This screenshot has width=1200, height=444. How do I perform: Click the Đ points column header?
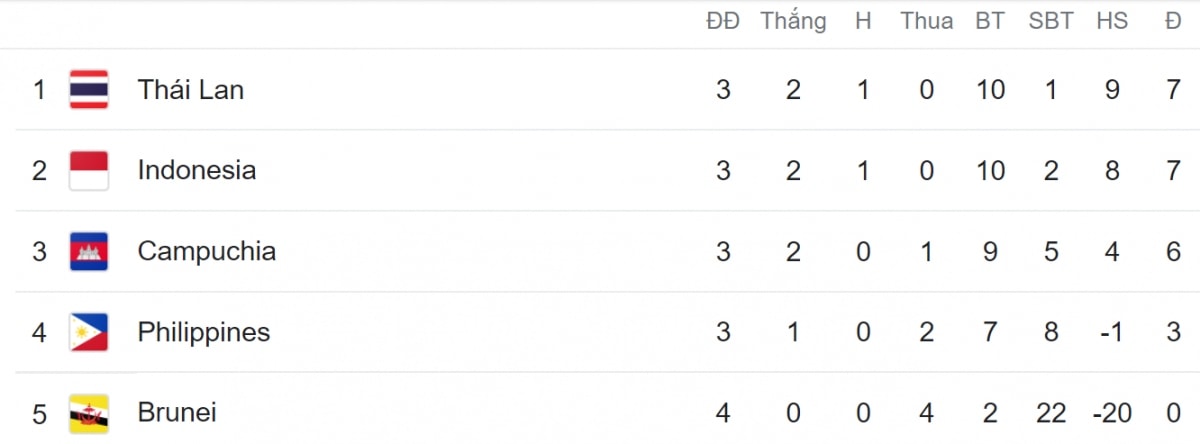coord(1173,21)
